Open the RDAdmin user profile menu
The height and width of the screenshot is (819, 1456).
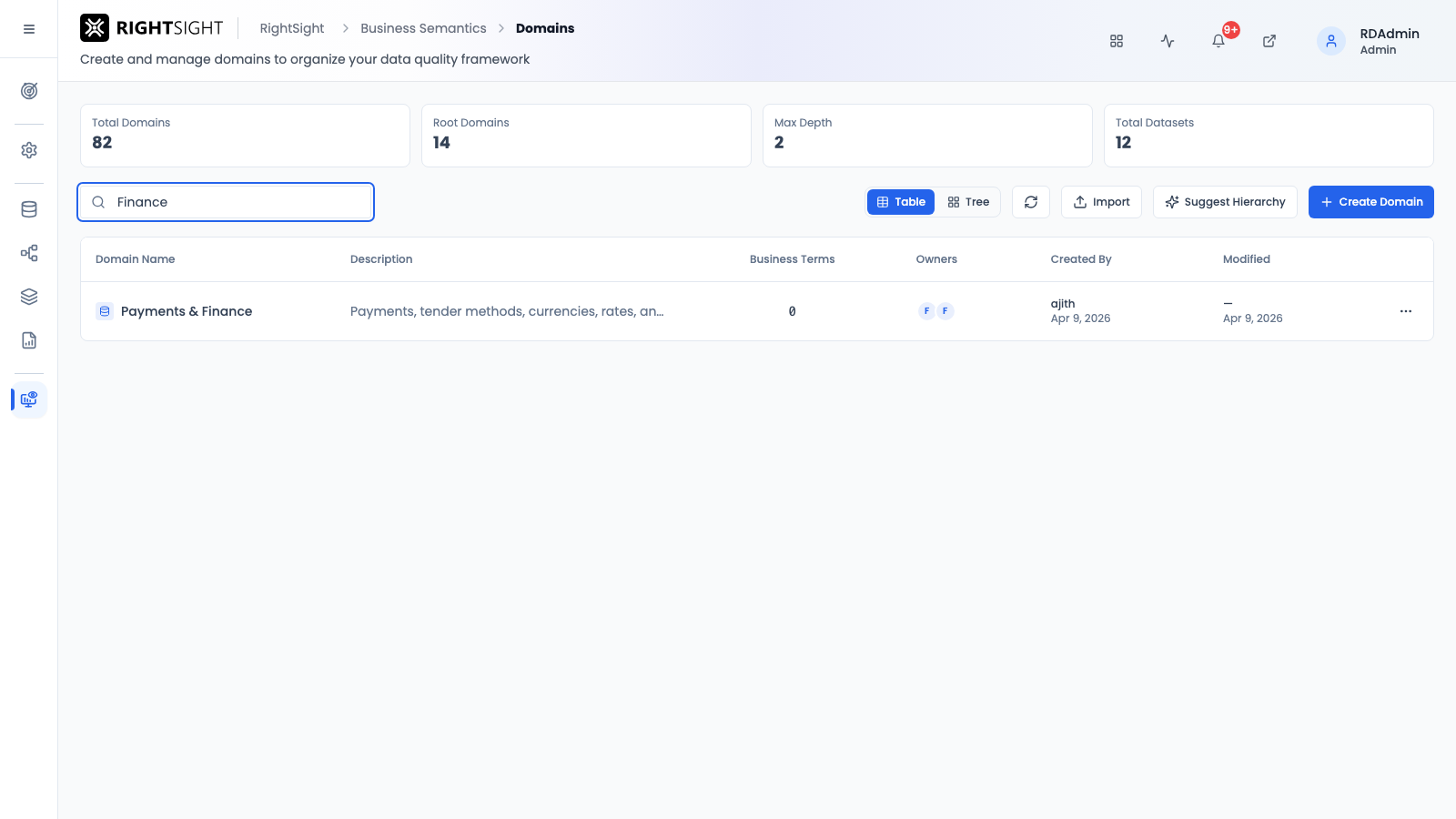pos(1369,41)
